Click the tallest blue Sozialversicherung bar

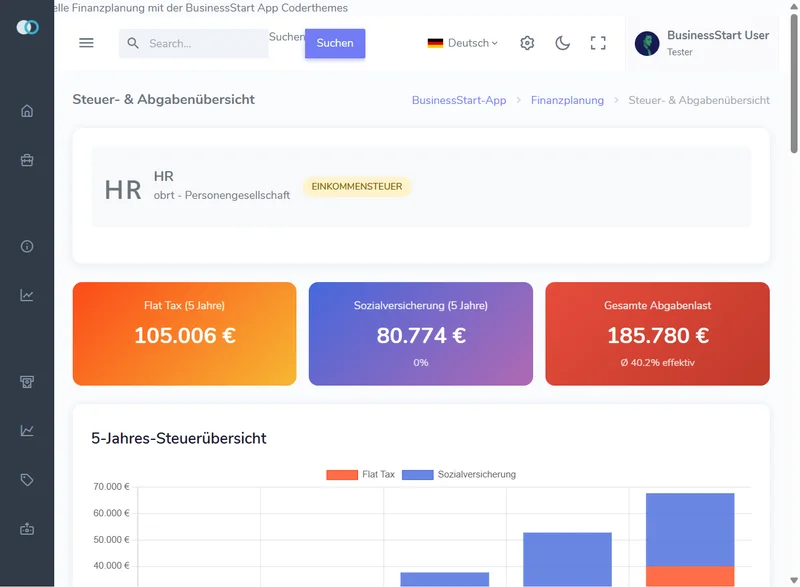690,529
